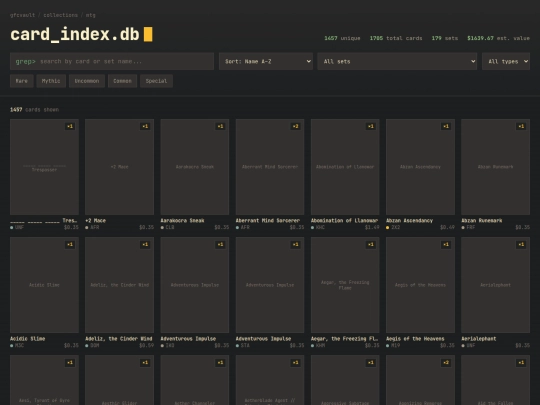The height and width of the screenshot is (405, 540).
Task: Click the rarity dot next to KHC
Action: pos(312,228)
